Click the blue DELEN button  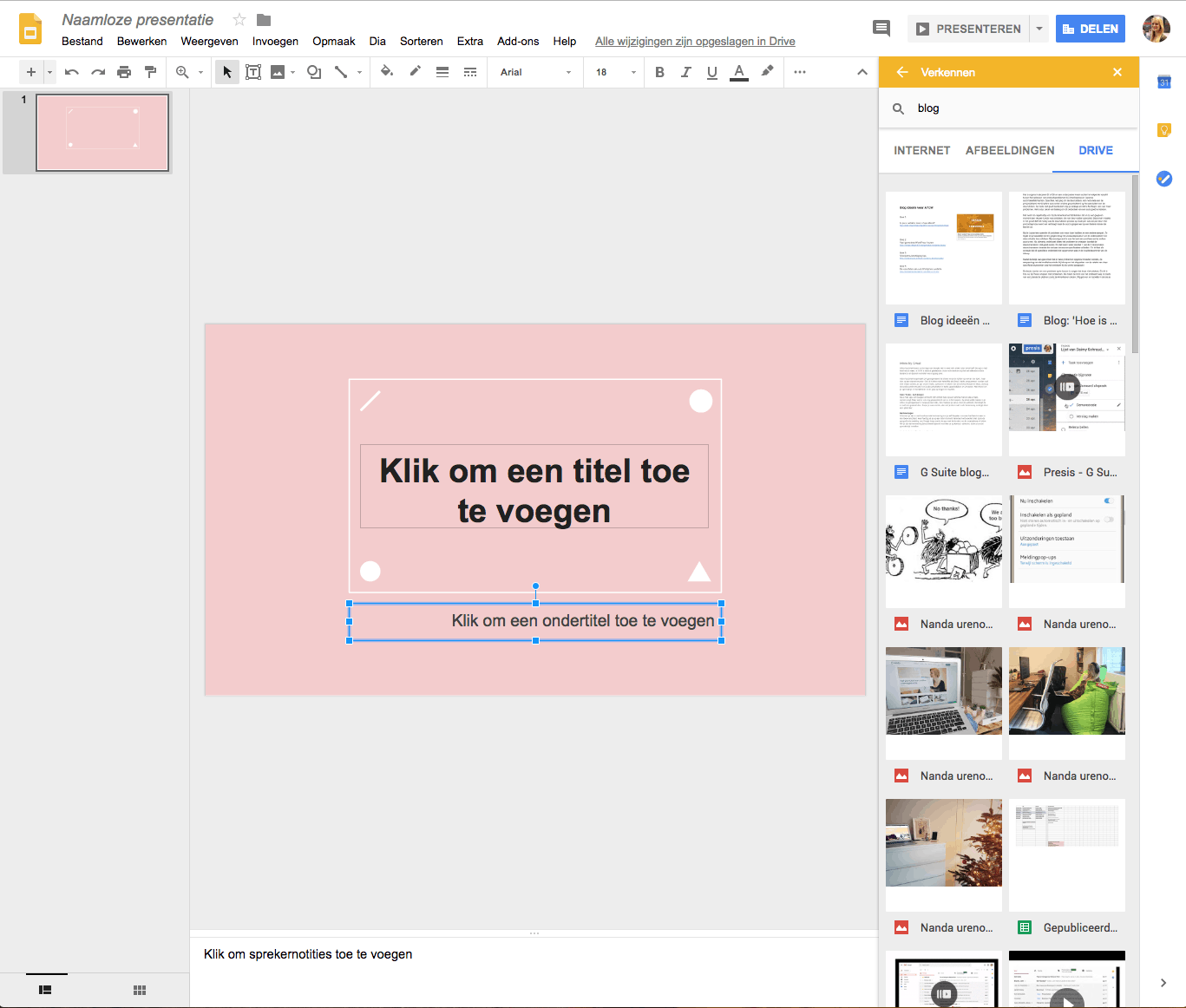click(x=1090, y=28)
